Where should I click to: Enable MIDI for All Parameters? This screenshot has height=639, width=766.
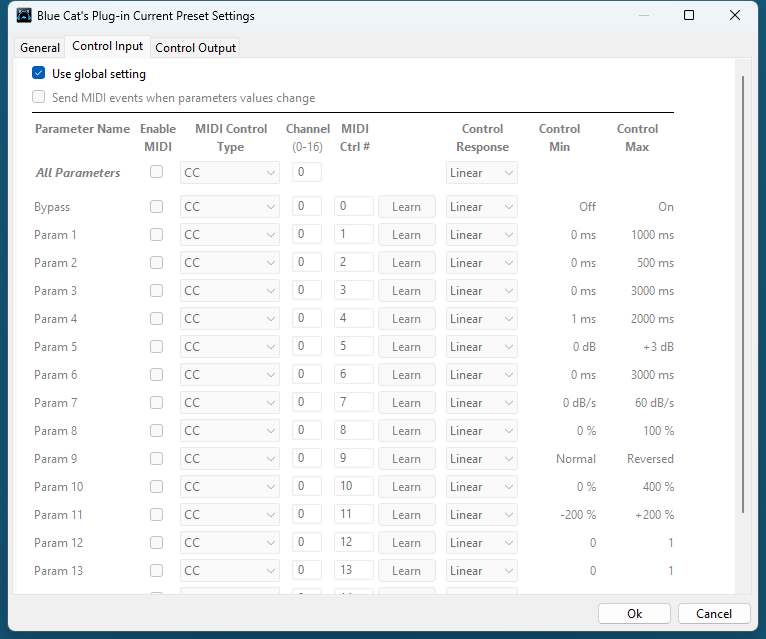click(x=156, y=172)
